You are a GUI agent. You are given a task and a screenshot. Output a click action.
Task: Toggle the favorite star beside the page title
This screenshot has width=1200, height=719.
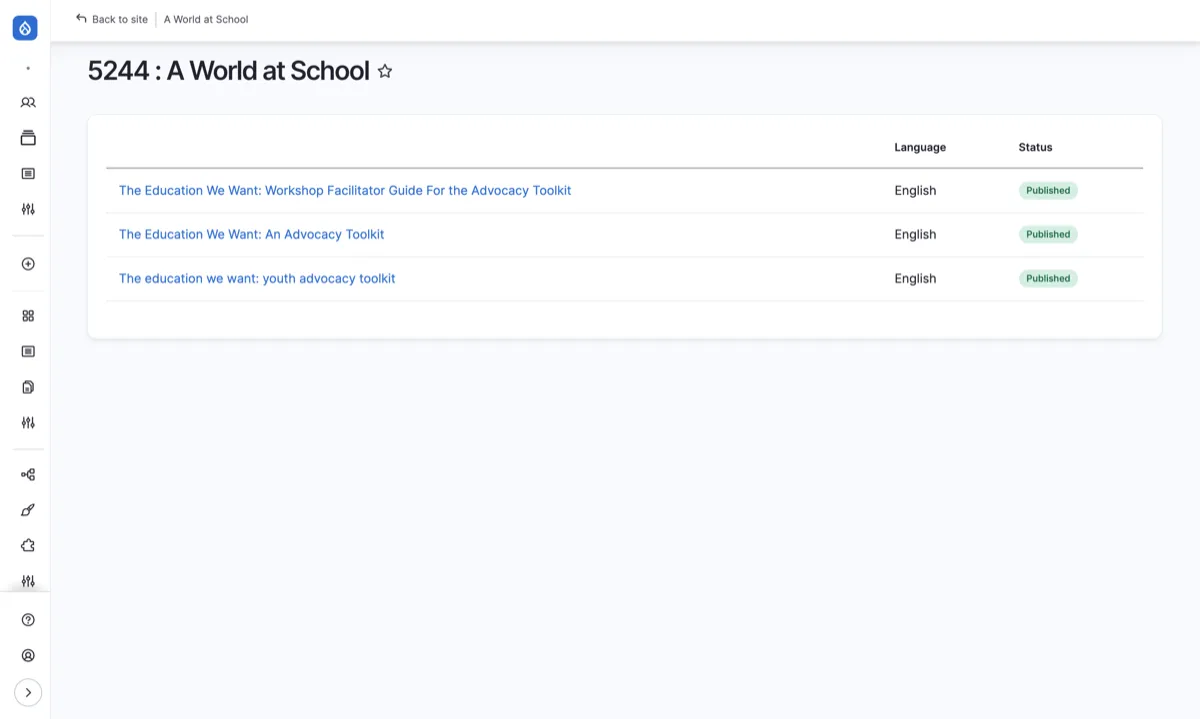point(385,71)
